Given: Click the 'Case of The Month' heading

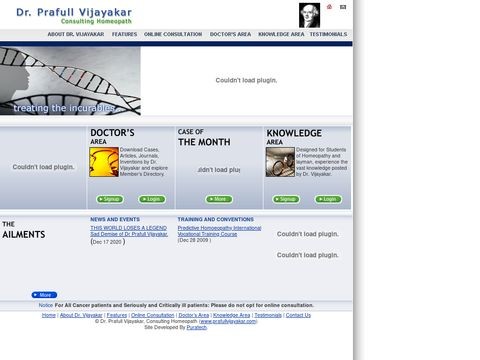Looking at the screenshot, I should [x=204, y=137].
